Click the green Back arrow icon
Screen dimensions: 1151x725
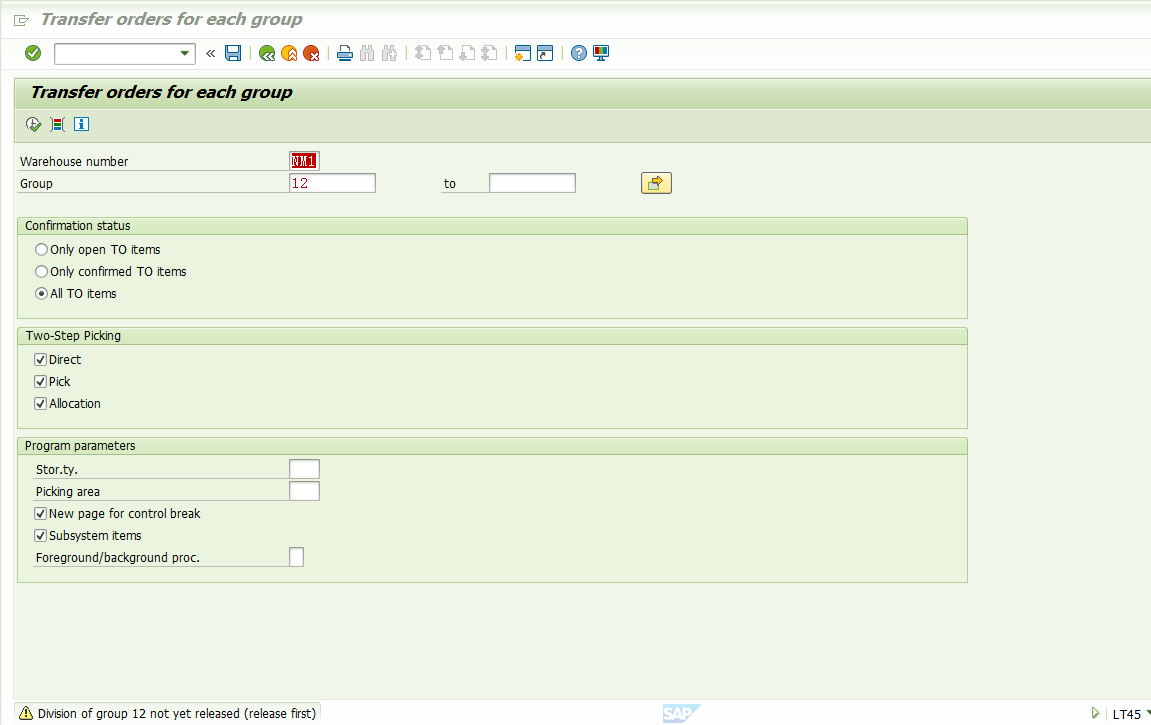(x=267, y=53)
